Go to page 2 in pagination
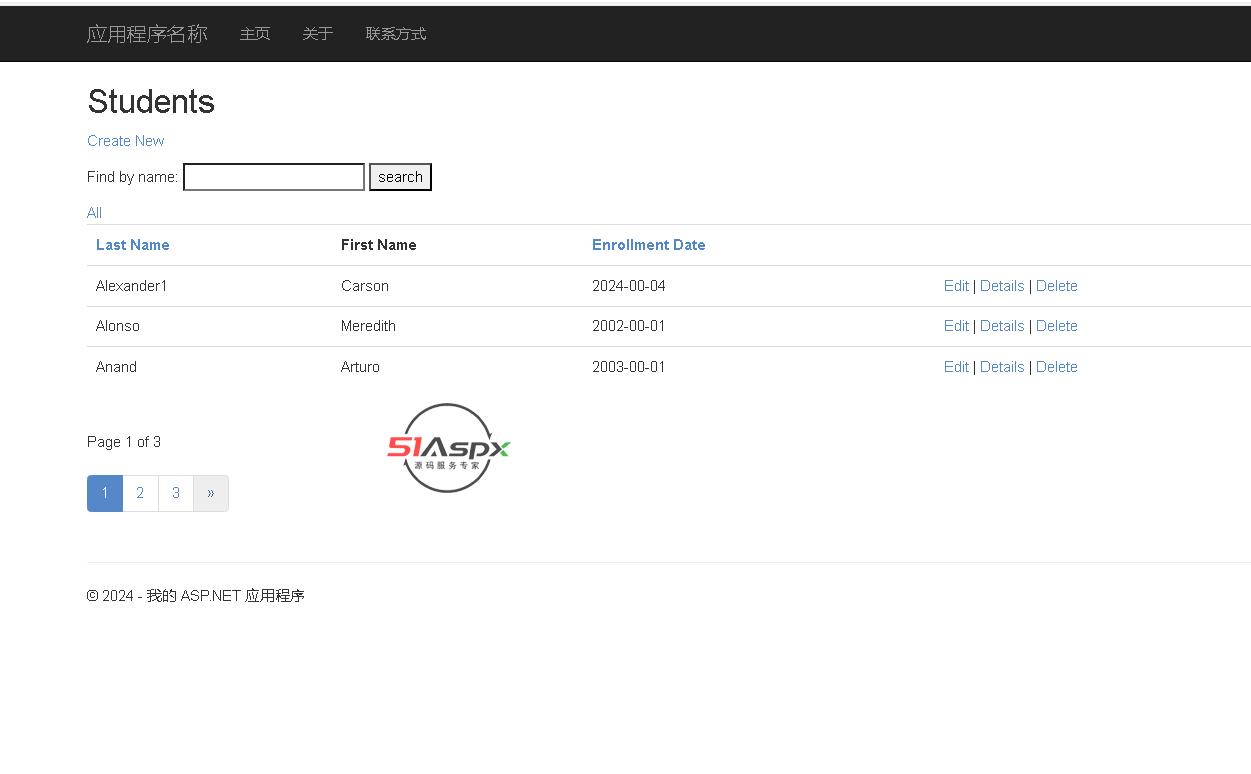This screenshot has height=774, width=1251. coord(140,493)
